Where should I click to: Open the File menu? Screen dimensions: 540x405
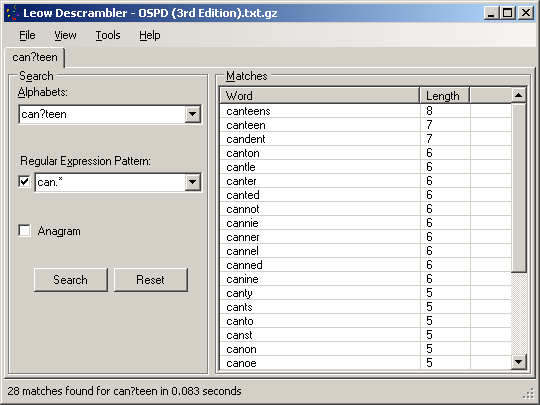click(x=27, y=35)
